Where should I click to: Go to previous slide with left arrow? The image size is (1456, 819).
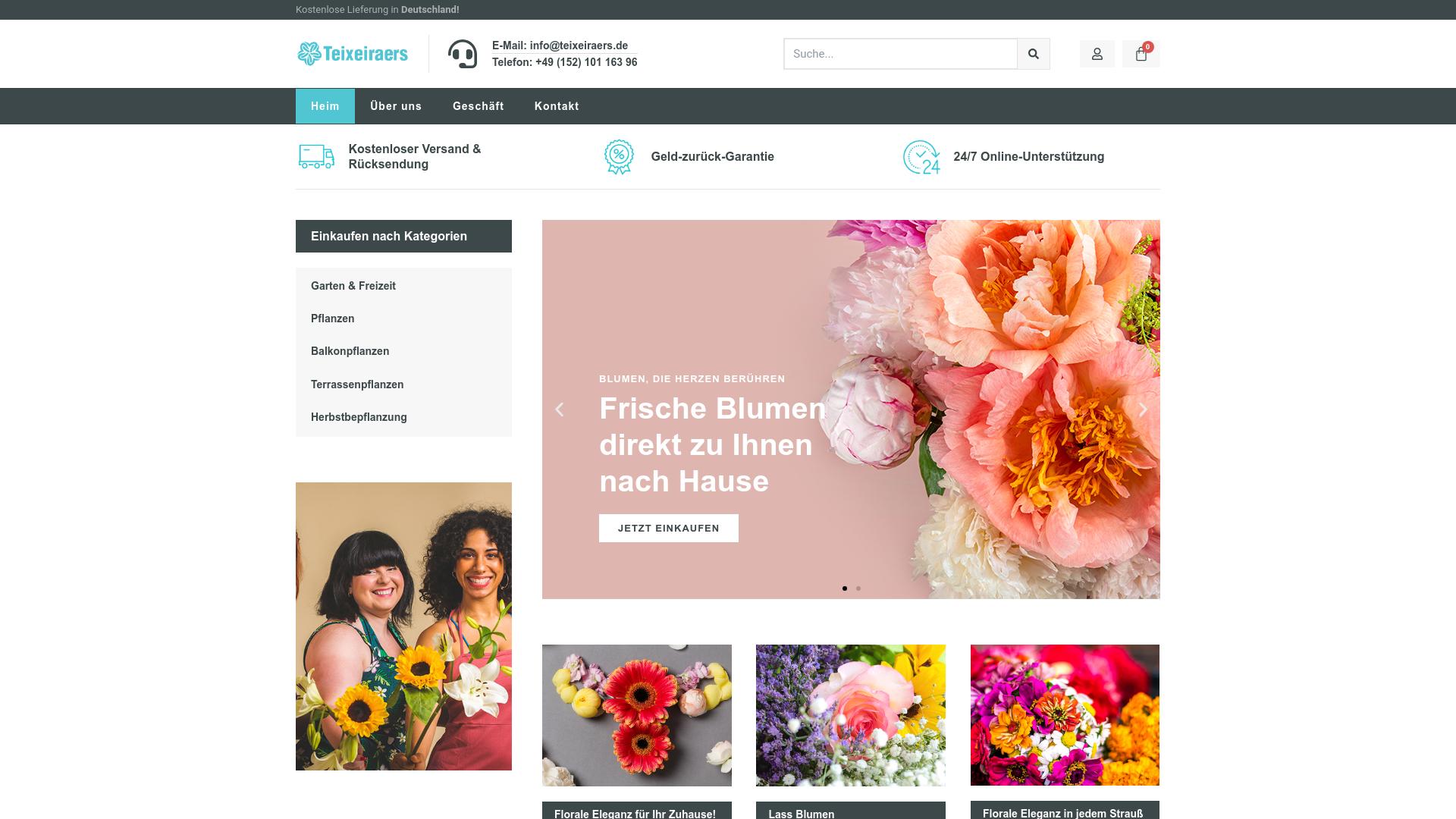pos(560,409)
